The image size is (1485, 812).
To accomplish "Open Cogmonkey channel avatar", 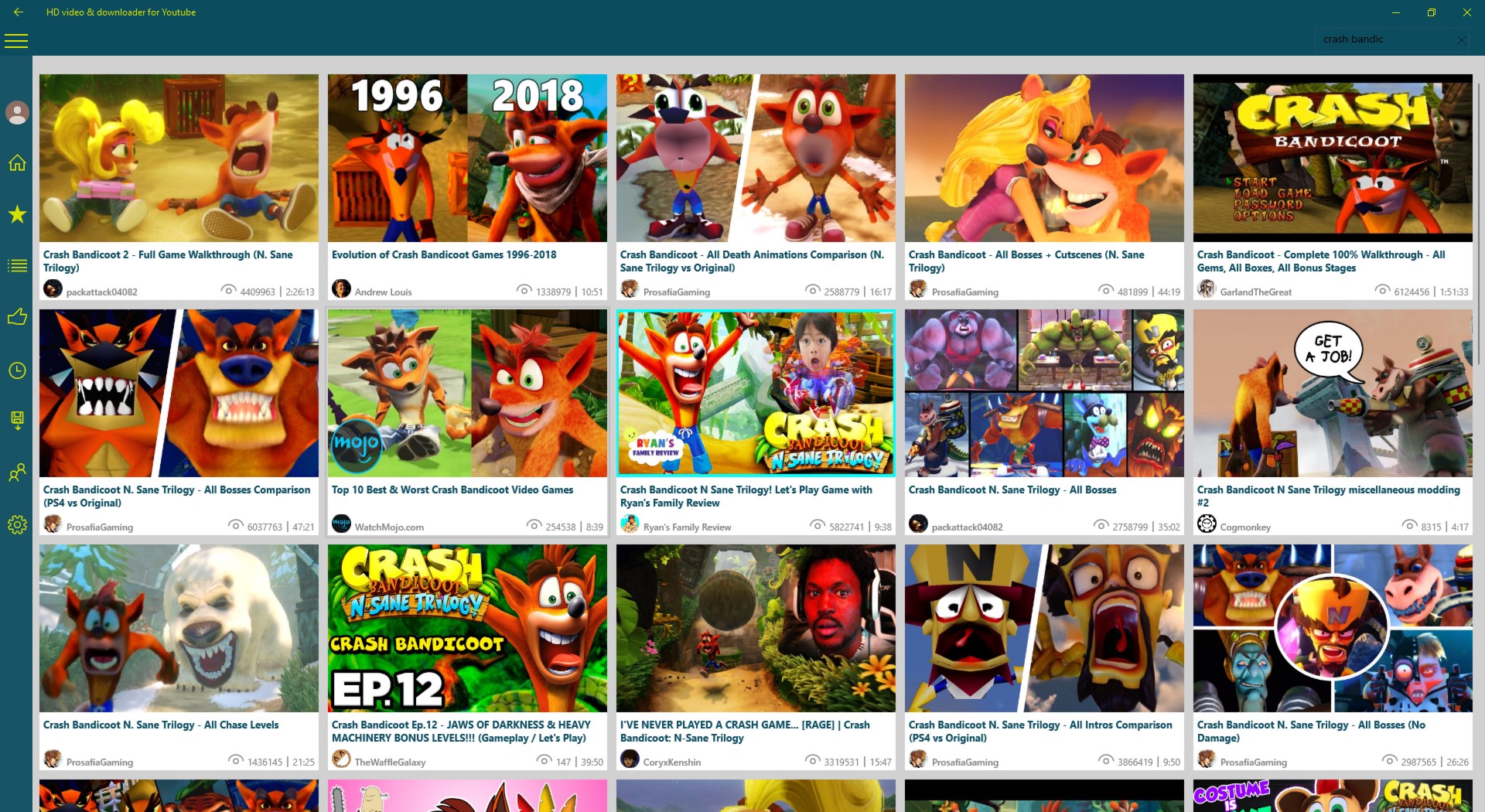I will (x=1207, y=524).
